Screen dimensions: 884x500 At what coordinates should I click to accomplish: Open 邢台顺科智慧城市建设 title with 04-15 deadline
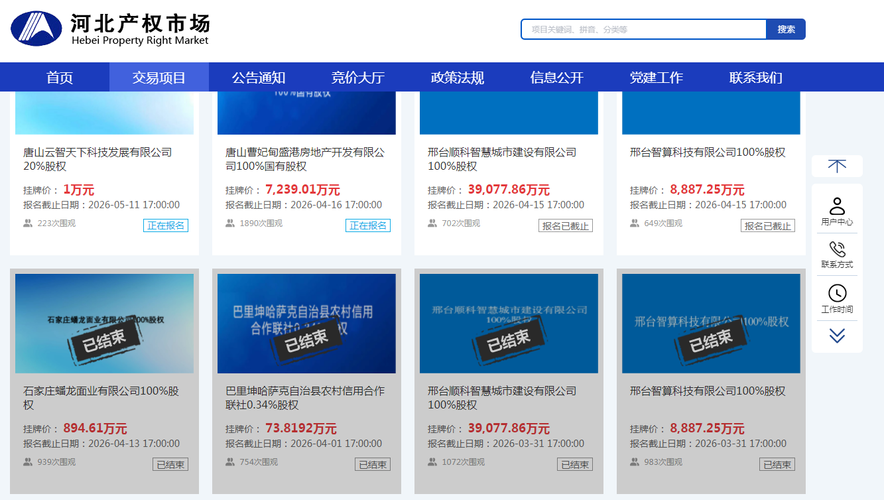502,159
